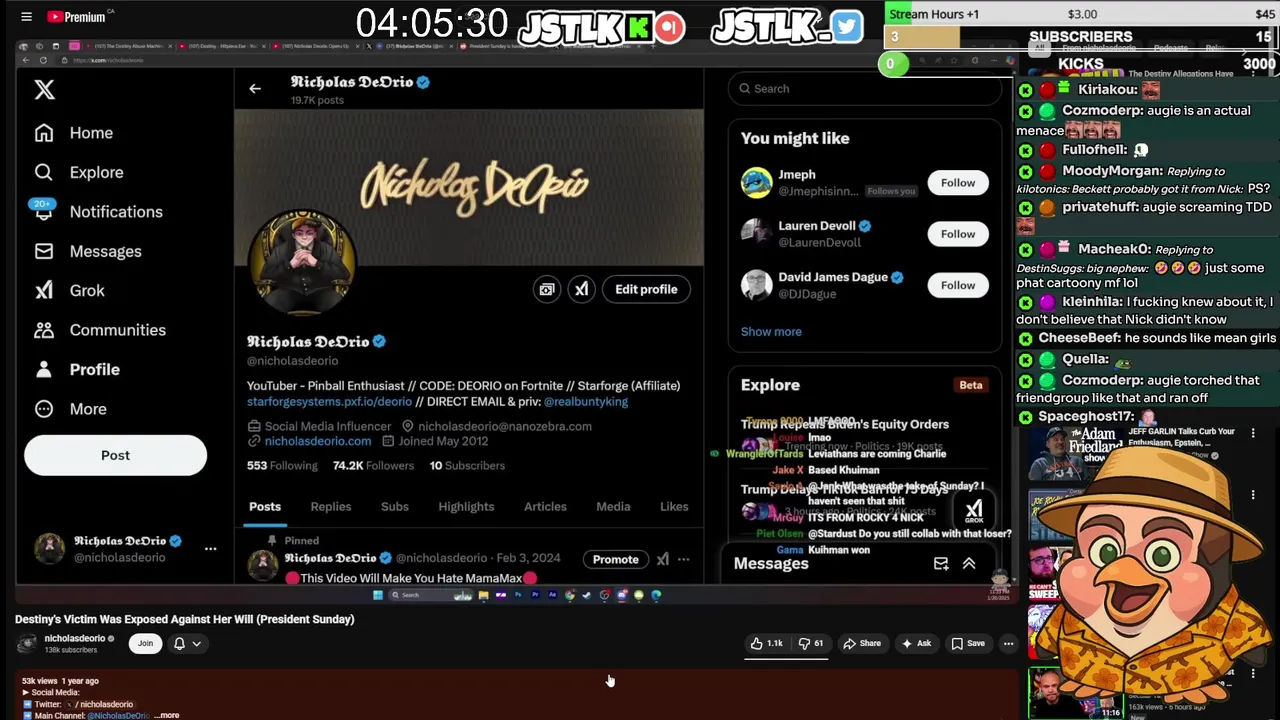
Task: Click the back arrow on the profile header
Action: point(255,89)
